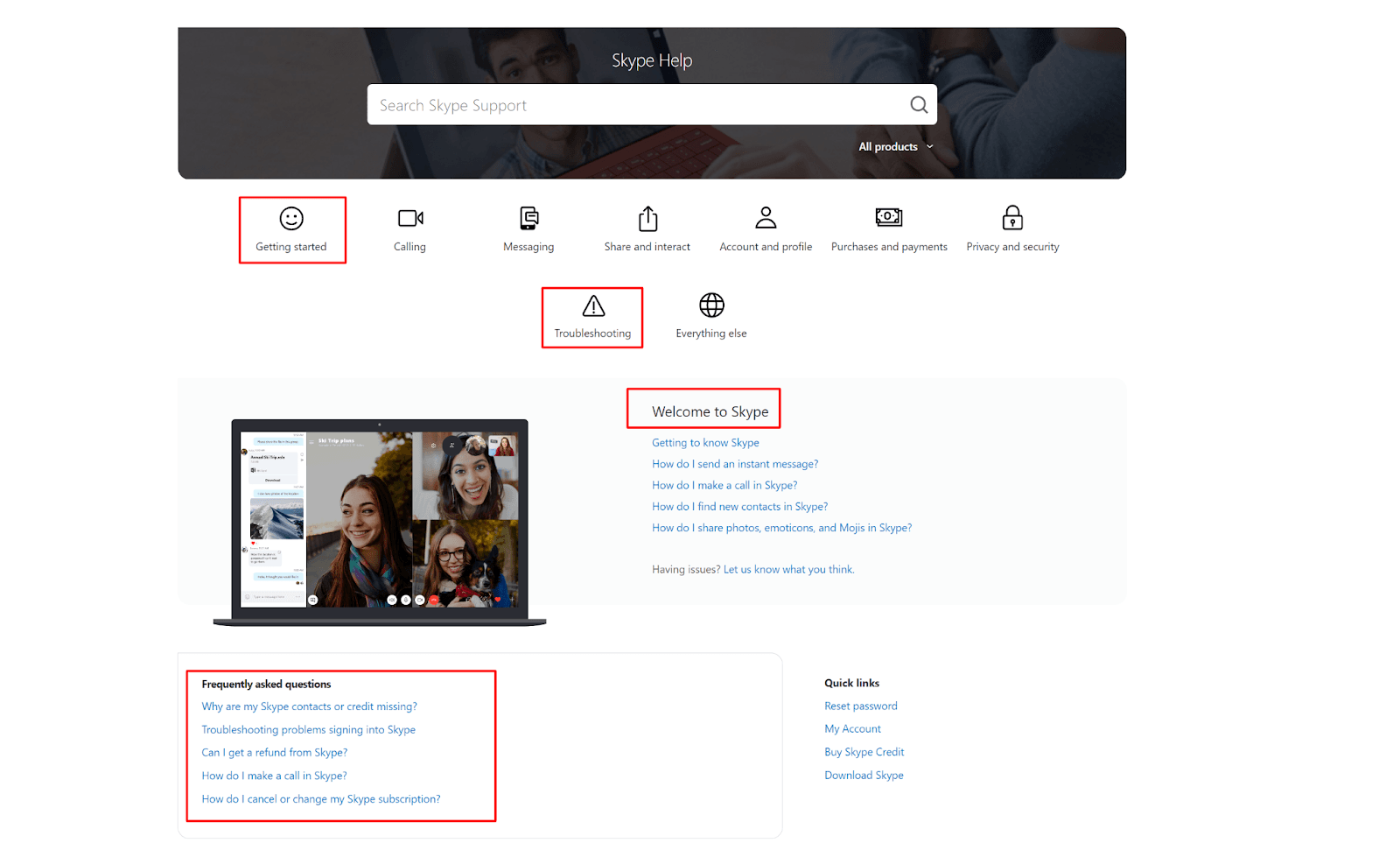Image resolution: width=1400 pixels, height=864 pixels.
Task: Focus the Search Skype Support field
Action: coord(634,105)
